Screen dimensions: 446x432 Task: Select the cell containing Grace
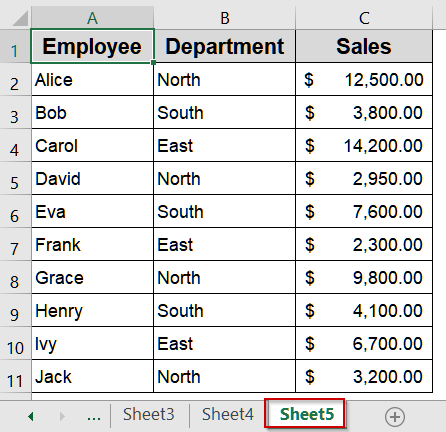click(x=92, y=277)
